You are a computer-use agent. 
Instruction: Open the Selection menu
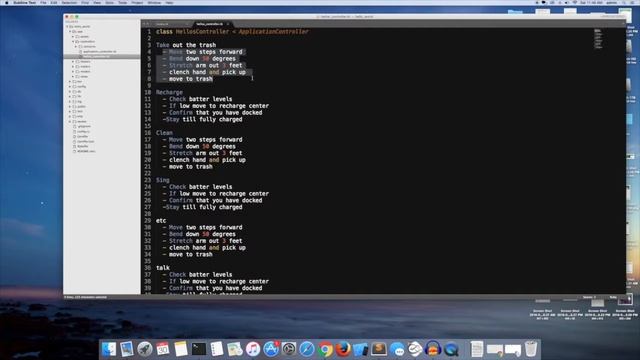[69, 2]
